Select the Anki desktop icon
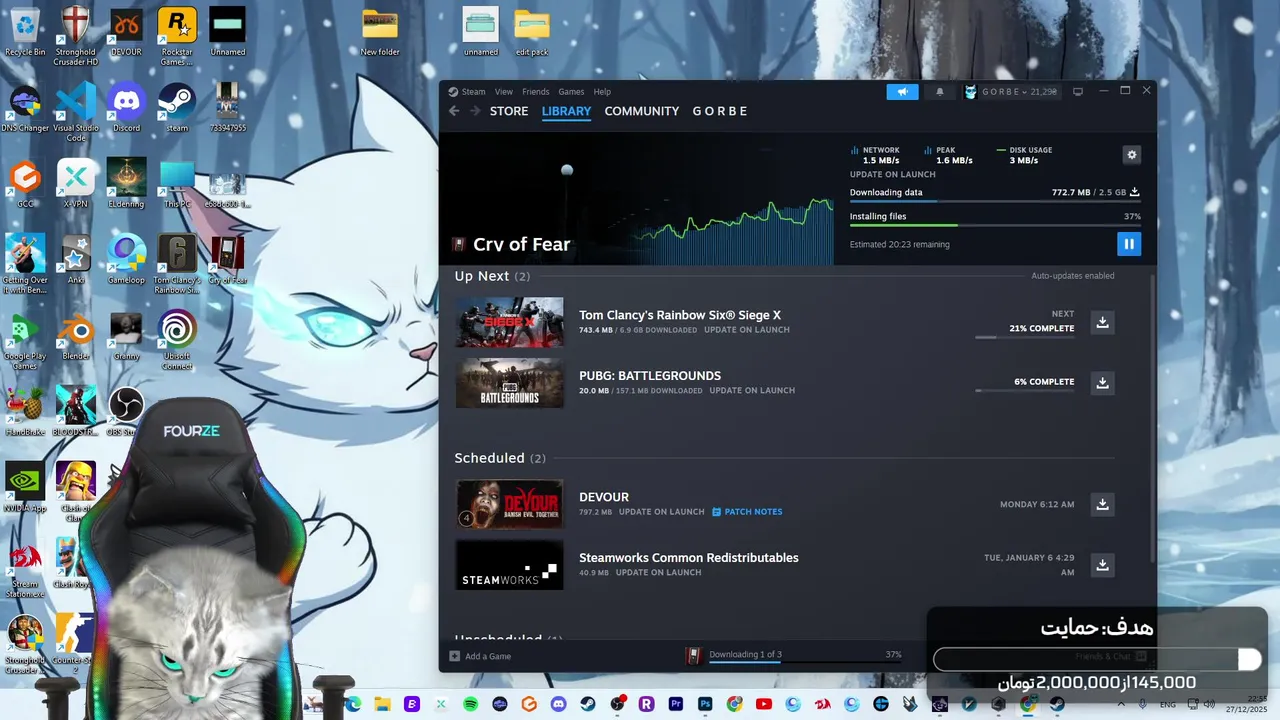This screenshot has height=720, width=1280. (75, 260)
